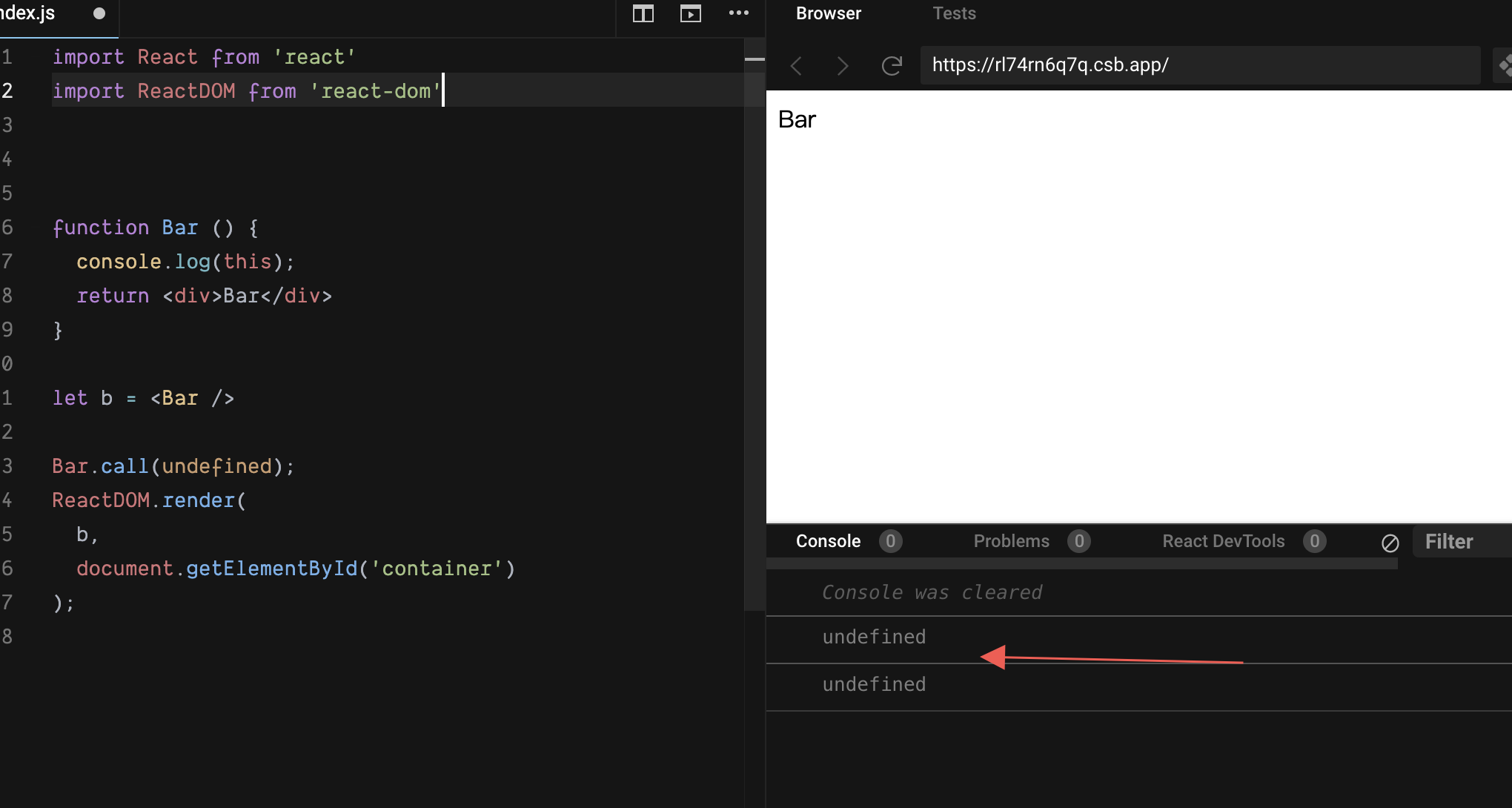This screenshot has height=808, width=1512.
Task: Open the Problems panel
Action: click(1010, 540)
